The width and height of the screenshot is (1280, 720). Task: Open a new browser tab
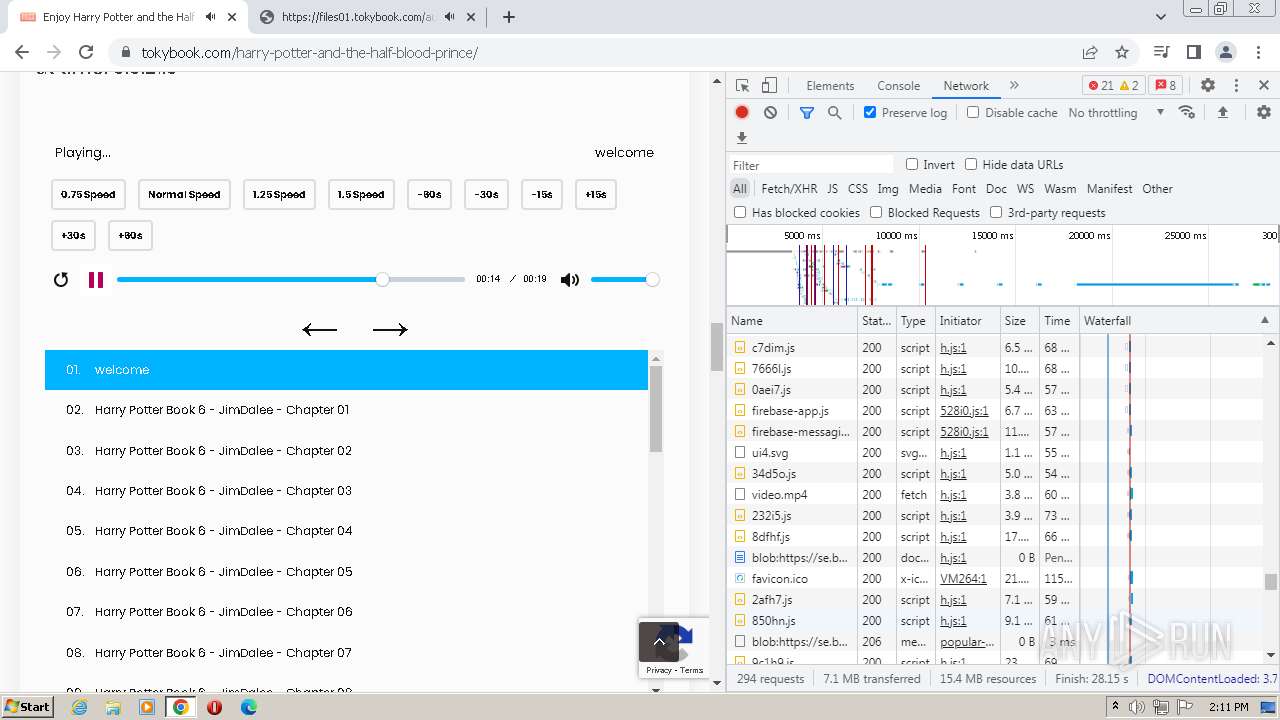tap(508, 17)
